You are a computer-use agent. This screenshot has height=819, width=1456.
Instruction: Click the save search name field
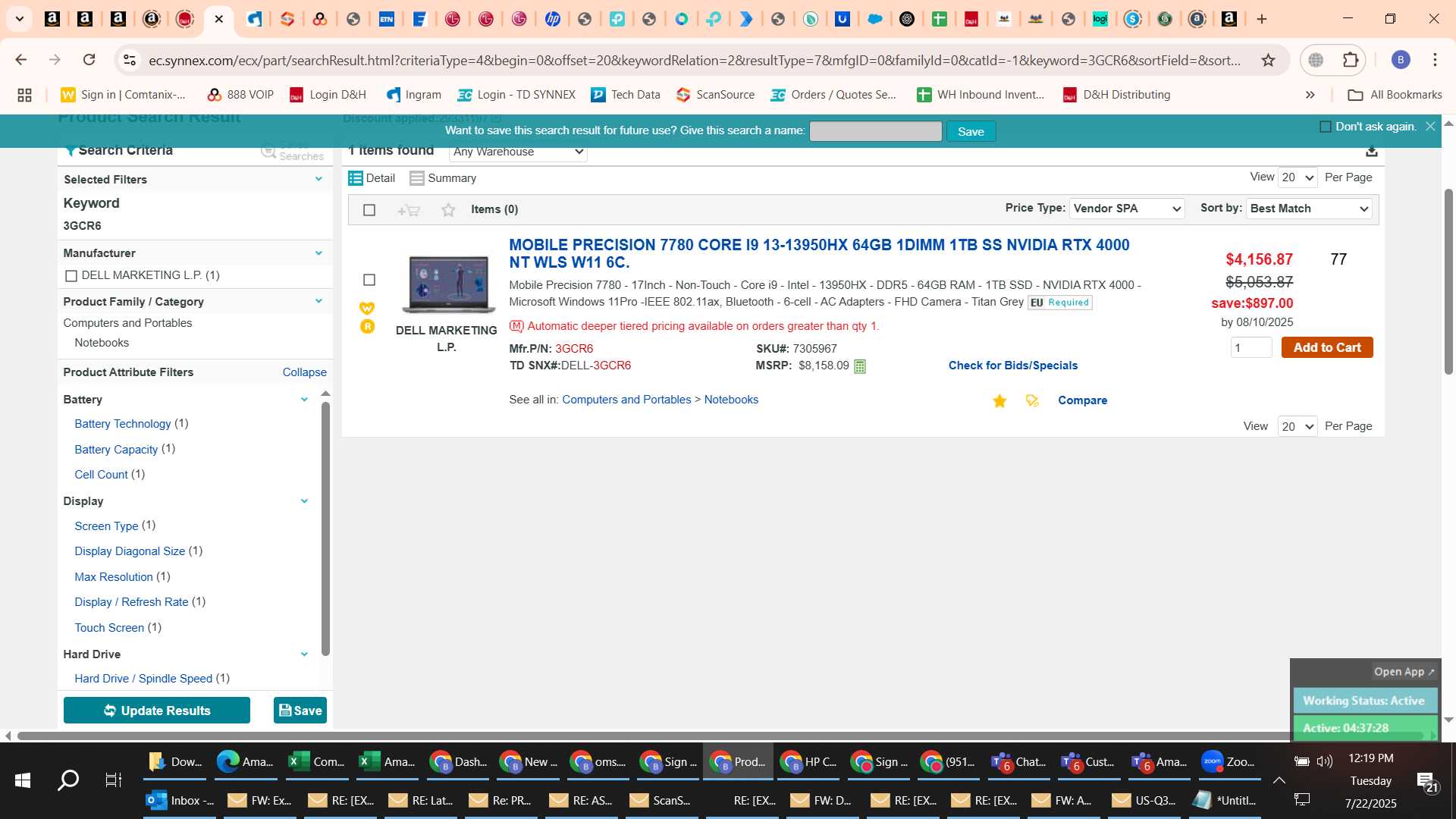point(876,131)
